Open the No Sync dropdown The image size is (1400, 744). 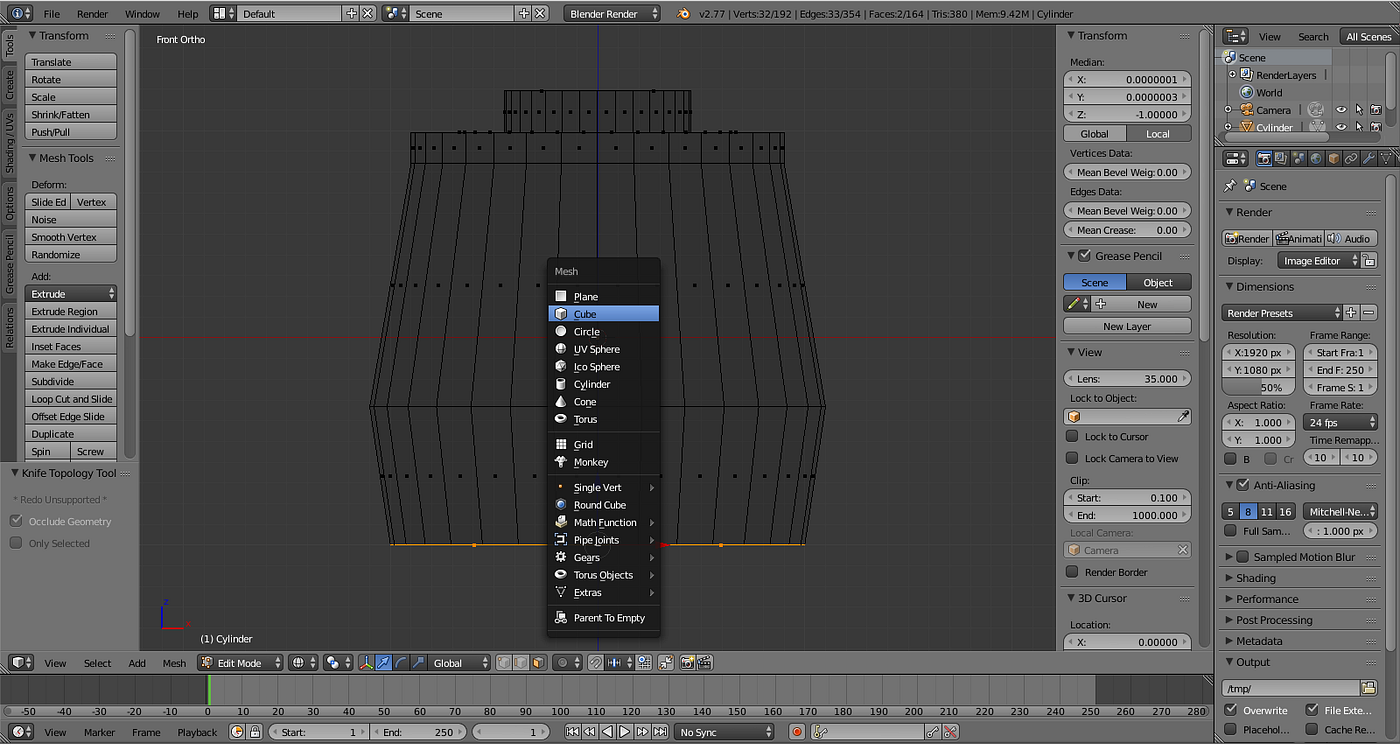point(724,732)
